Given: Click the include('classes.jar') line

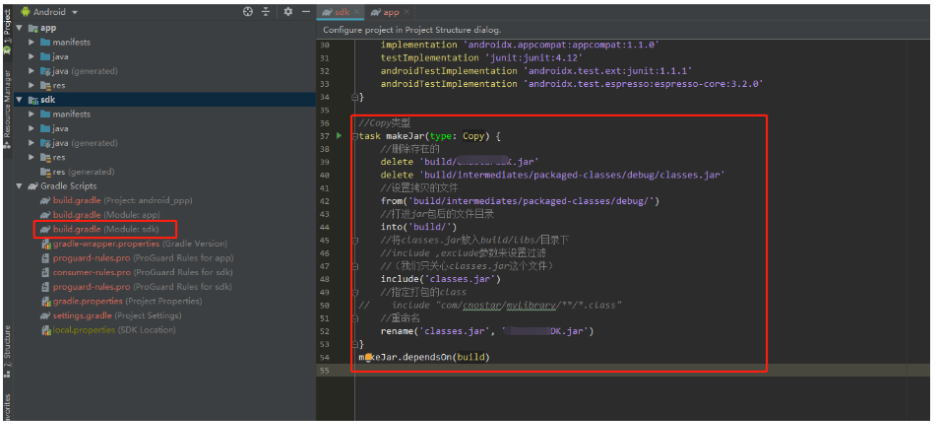Looking at the screenshot, I should coord(441,279).
